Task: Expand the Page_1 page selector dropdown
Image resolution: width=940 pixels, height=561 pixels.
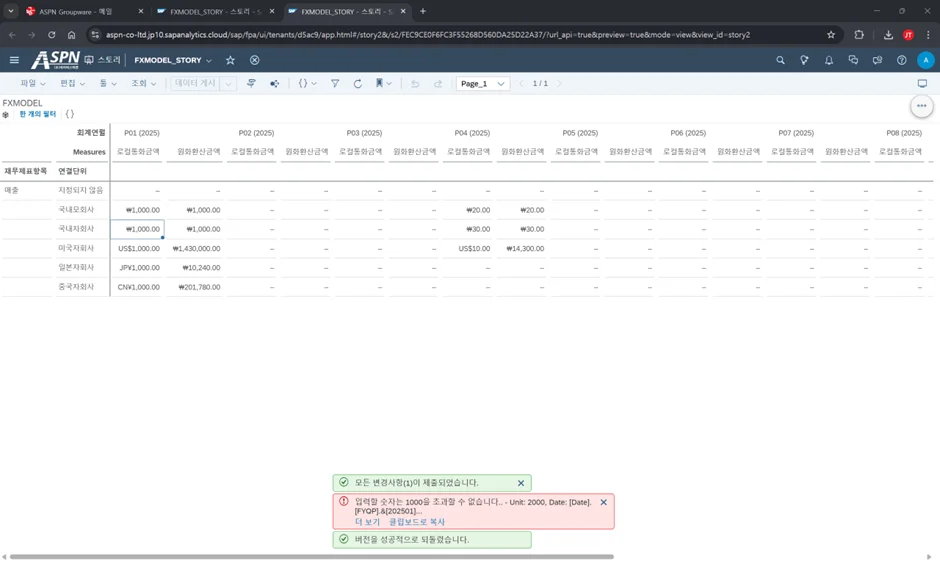Action: click(x=483, y=84)
